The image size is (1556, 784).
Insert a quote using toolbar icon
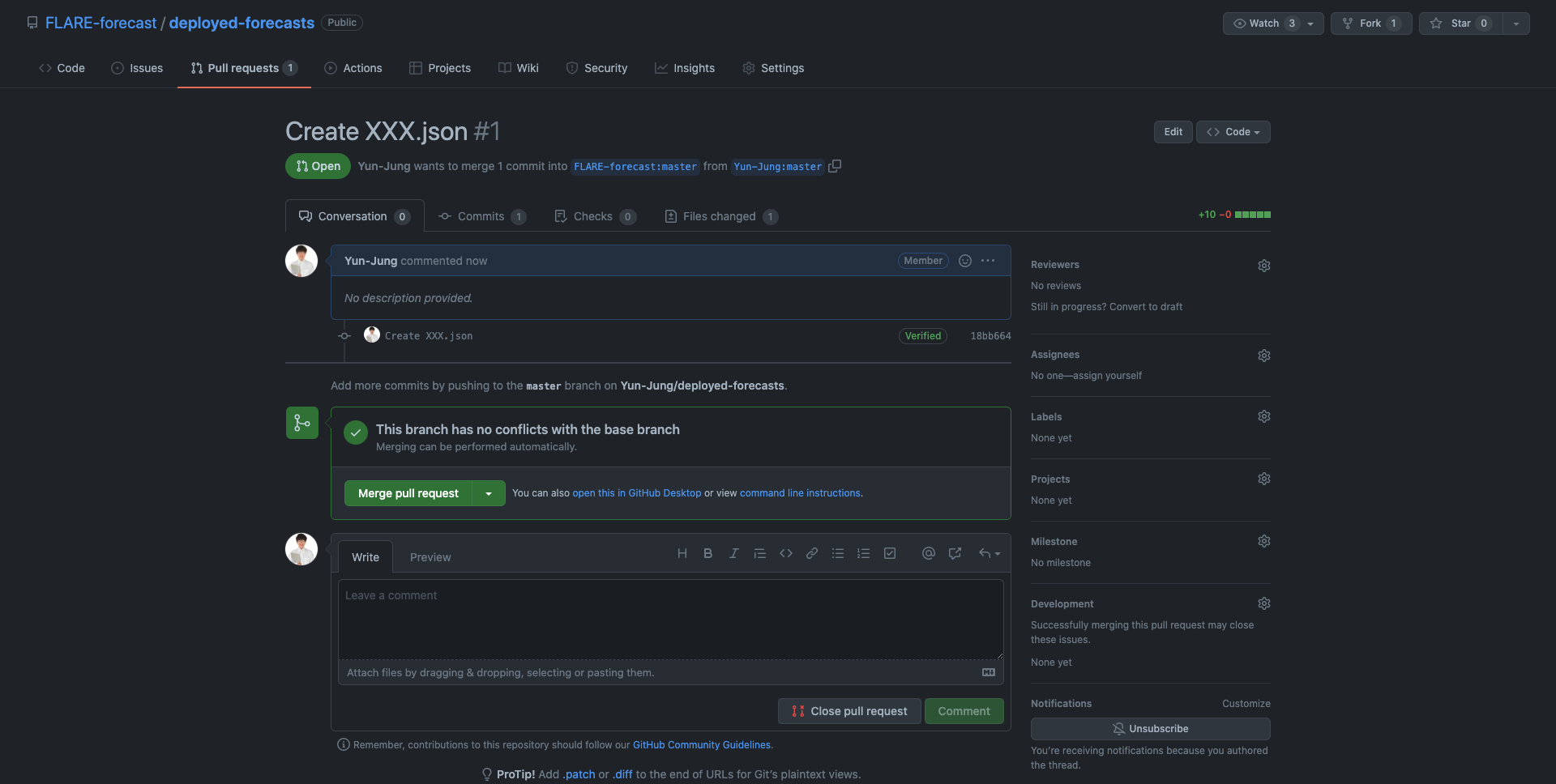760,553
